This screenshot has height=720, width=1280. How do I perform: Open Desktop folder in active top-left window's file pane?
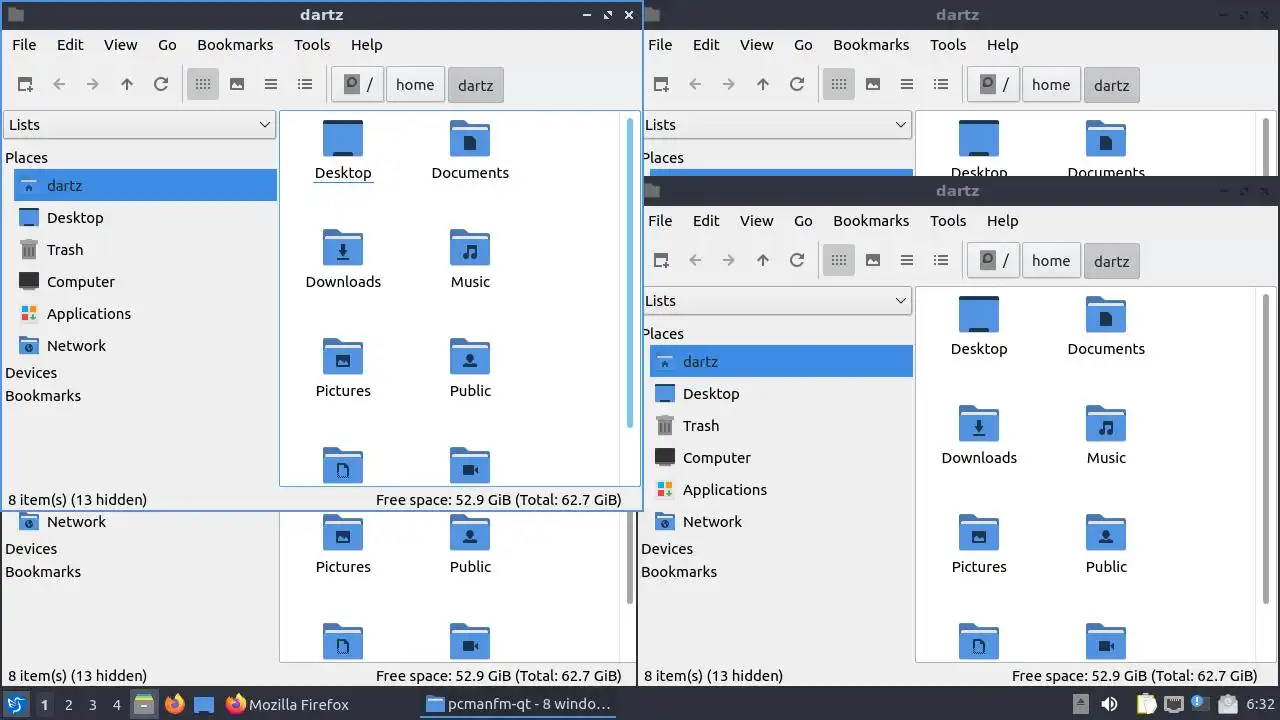343,150
